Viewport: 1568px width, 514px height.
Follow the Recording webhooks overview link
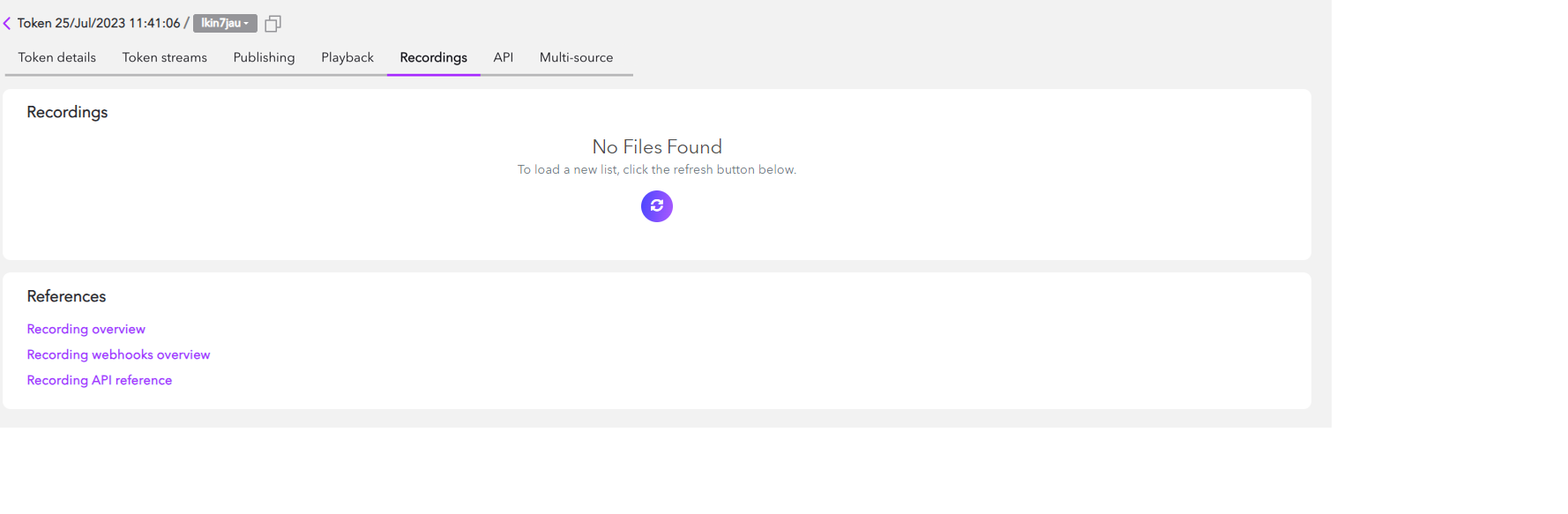[x=118, y=354]
